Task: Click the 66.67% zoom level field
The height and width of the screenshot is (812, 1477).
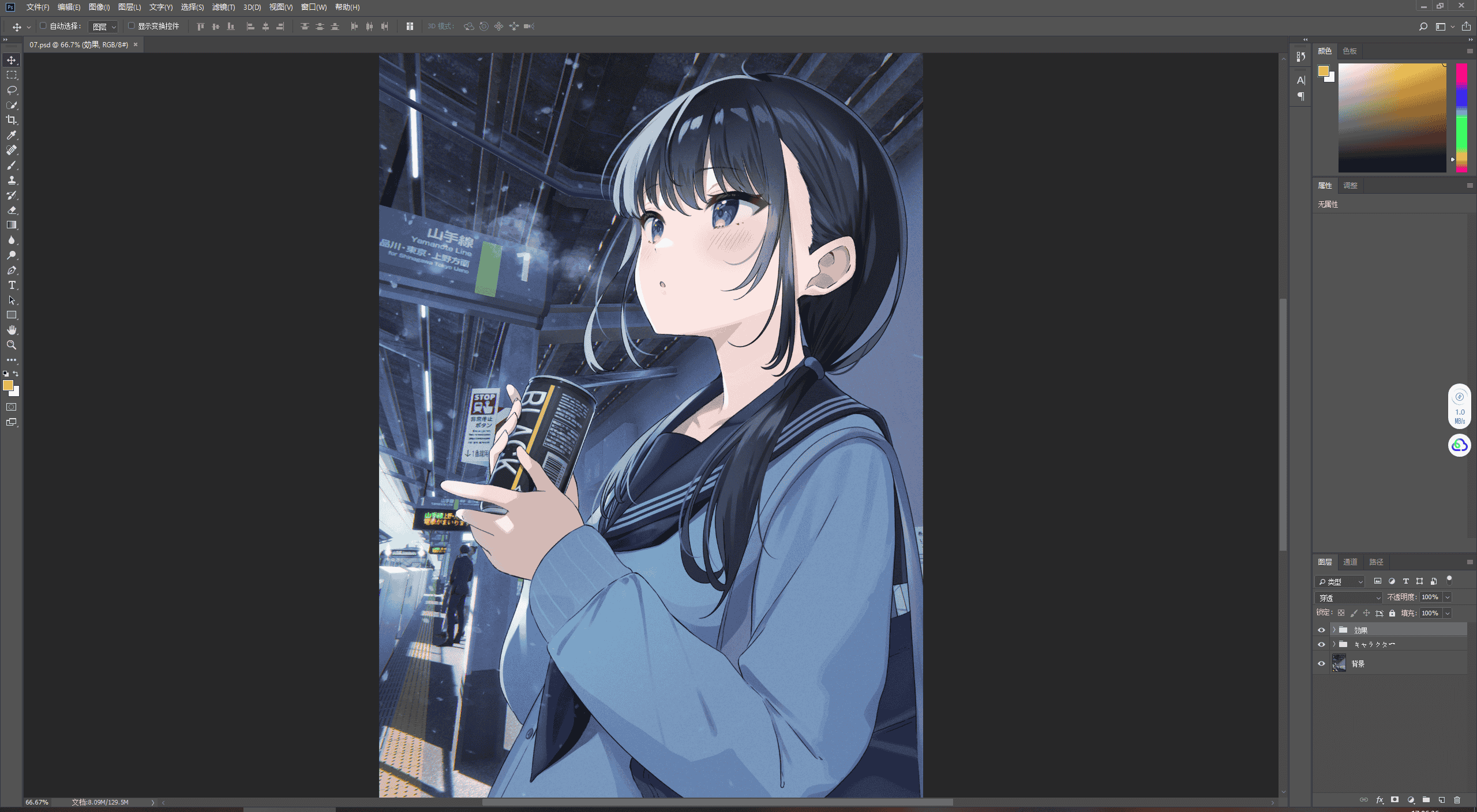Action: 37,802
